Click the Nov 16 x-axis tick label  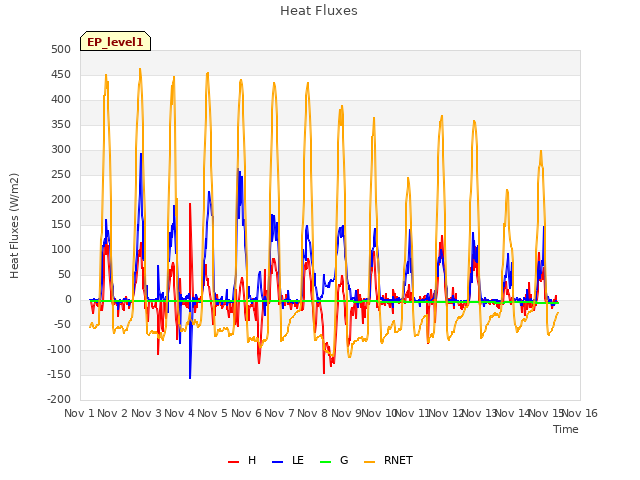click(x=580, y=413)
